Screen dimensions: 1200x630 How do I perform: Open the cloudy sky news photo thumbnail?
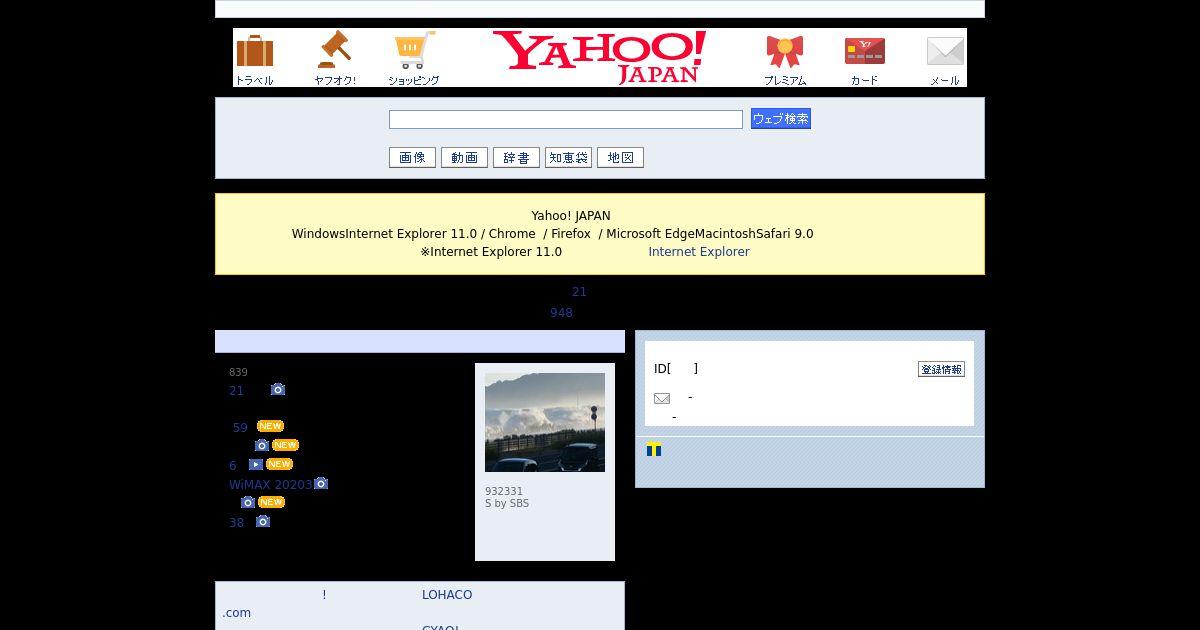(545, 422)
